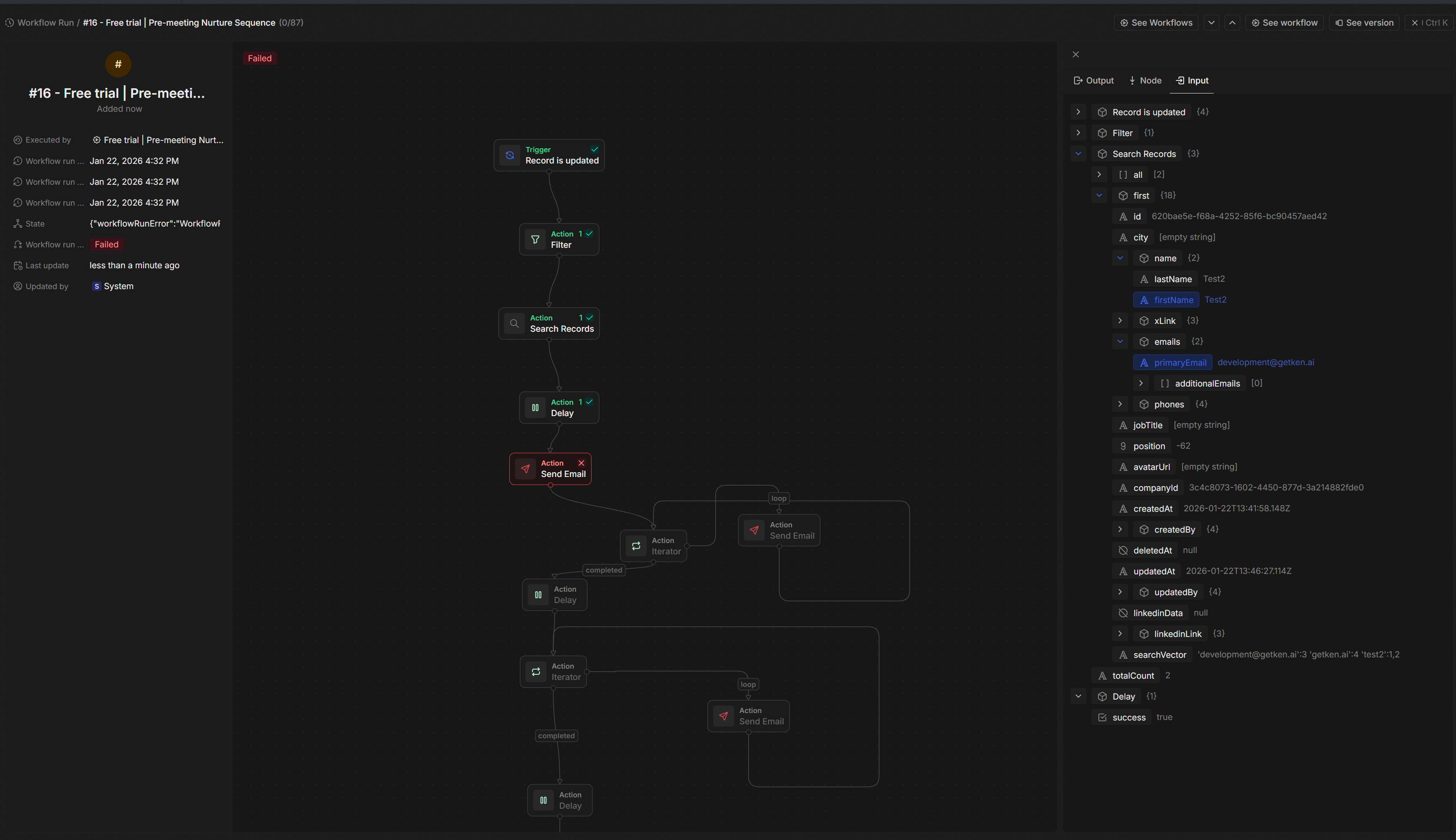1456x840 pixels.
Task: Click the Filter node's funnel icon
Action: 535,240
